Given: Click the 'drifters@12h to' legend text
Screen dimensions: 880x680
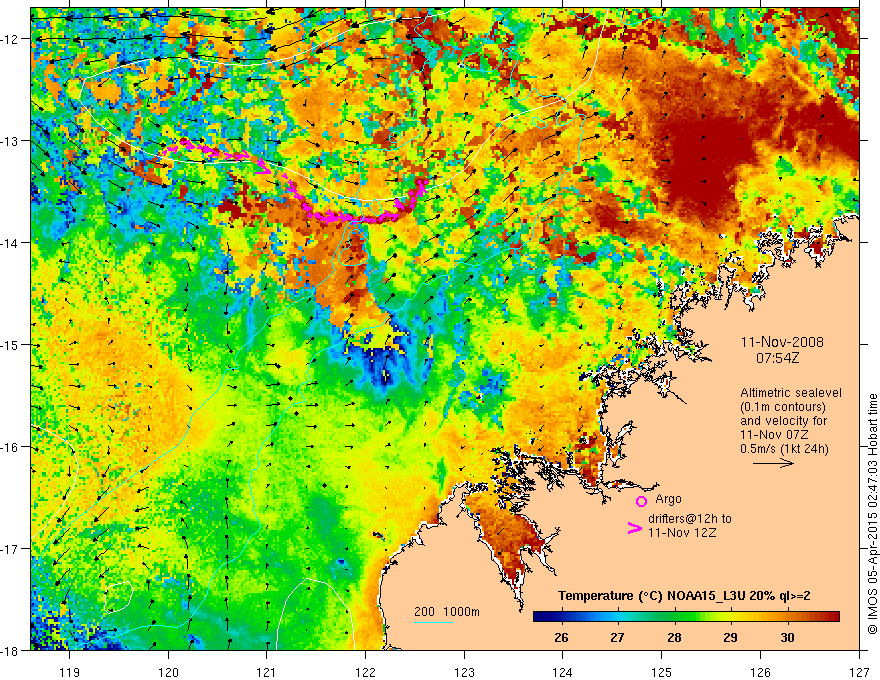Looking at the screenshot, I should click(x=690, y=519).
